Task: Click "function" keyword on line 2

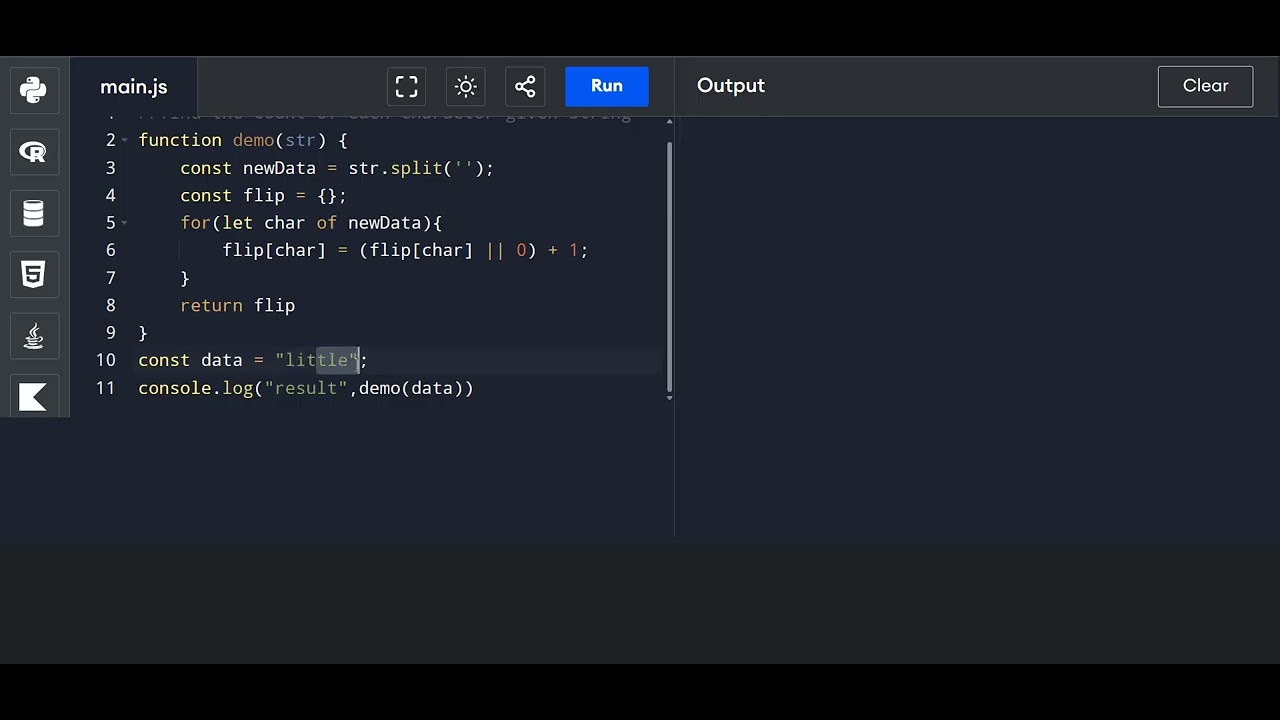Action: tap(180, 140)
